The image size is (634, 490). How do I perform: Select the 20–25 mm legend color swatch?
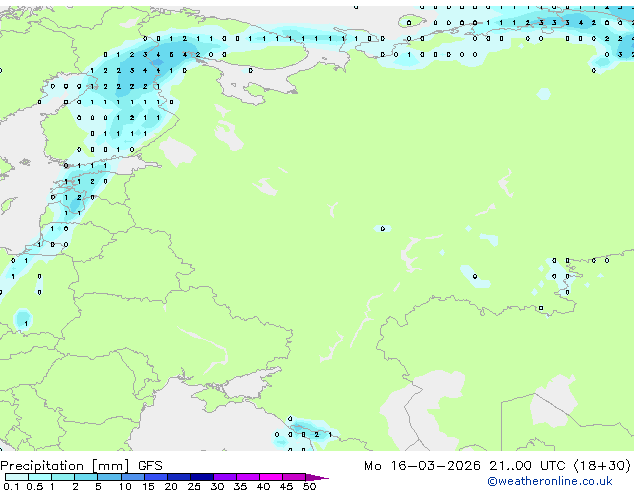click(x=179, y=477)
